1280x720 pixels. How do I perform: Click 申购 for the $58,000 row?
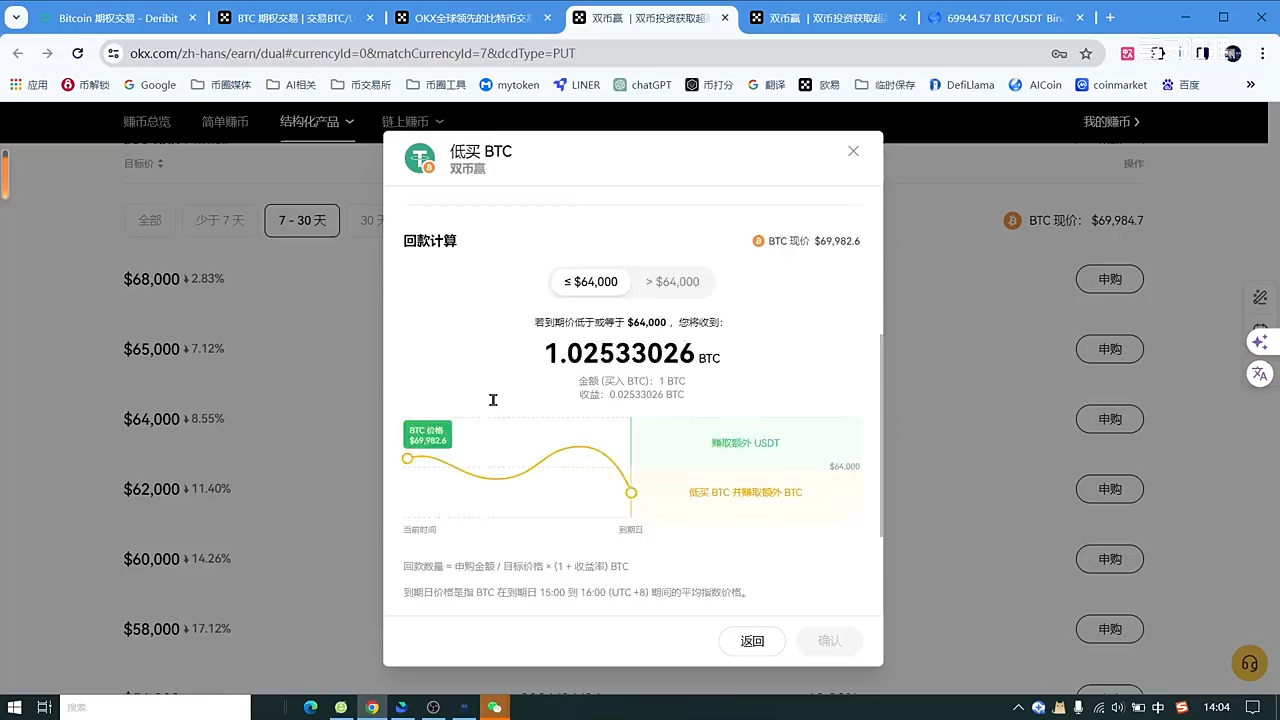point(1110,629)
